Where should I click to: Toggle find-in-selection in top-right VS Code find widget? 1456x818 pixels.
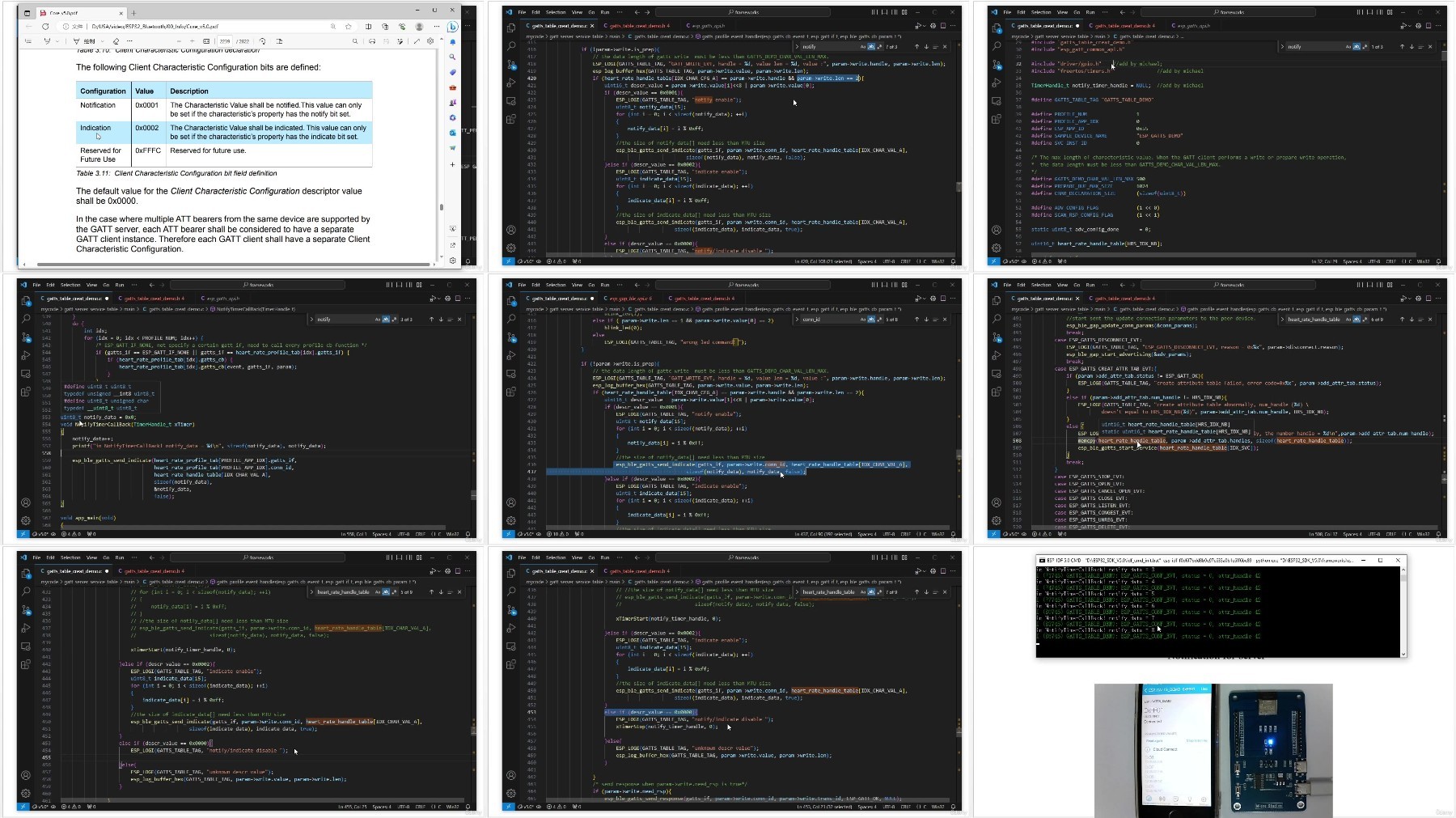click(x=1421, y=47)
